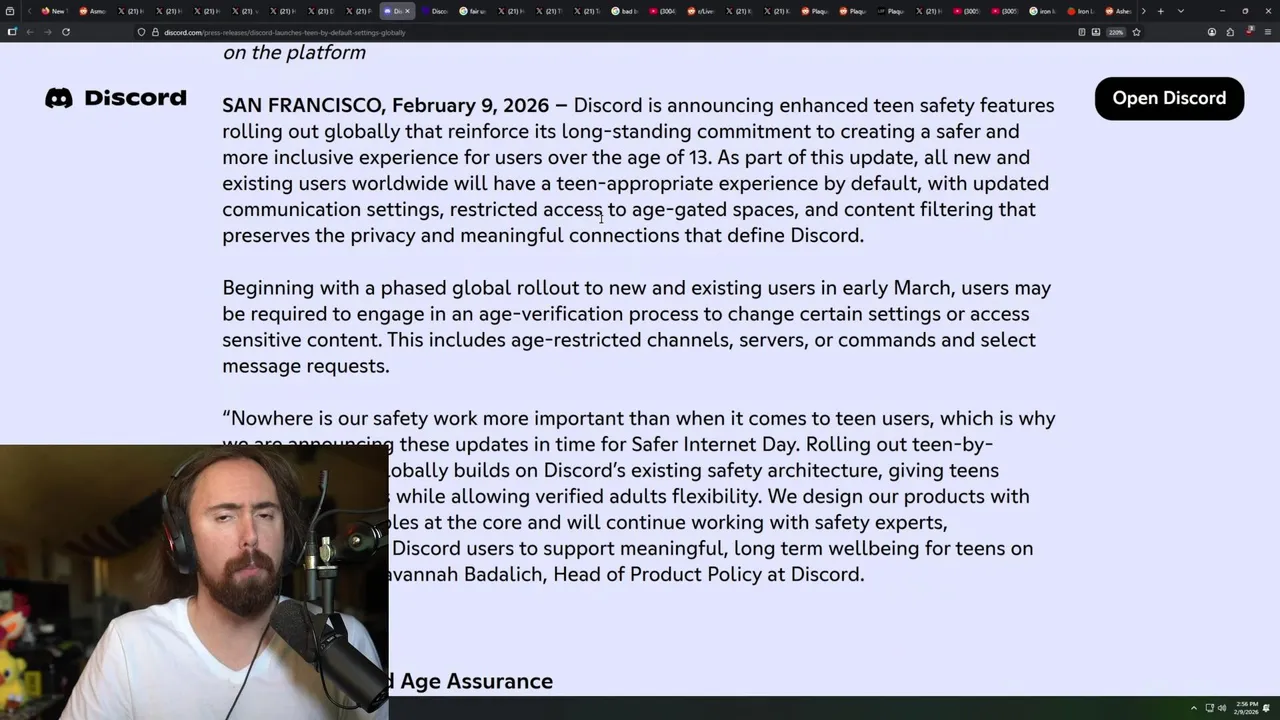1280x720 pixels.
Task: Click the icon right of reader view
Action: pos(1096,32)
